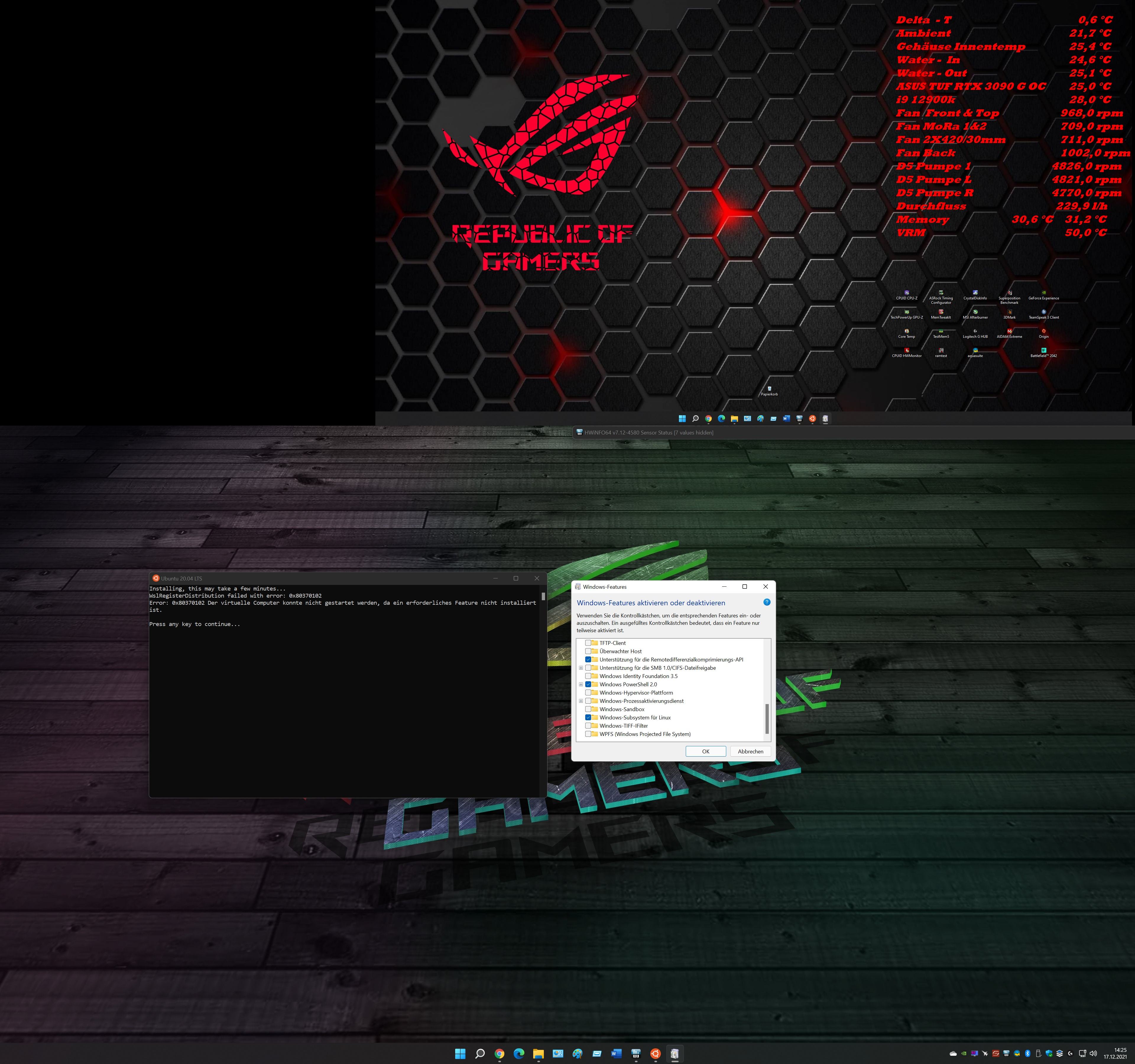Enable the Windows-Sandbox checkbox
Viewport: 1135px width, 1064px height.
coord(588,709)
